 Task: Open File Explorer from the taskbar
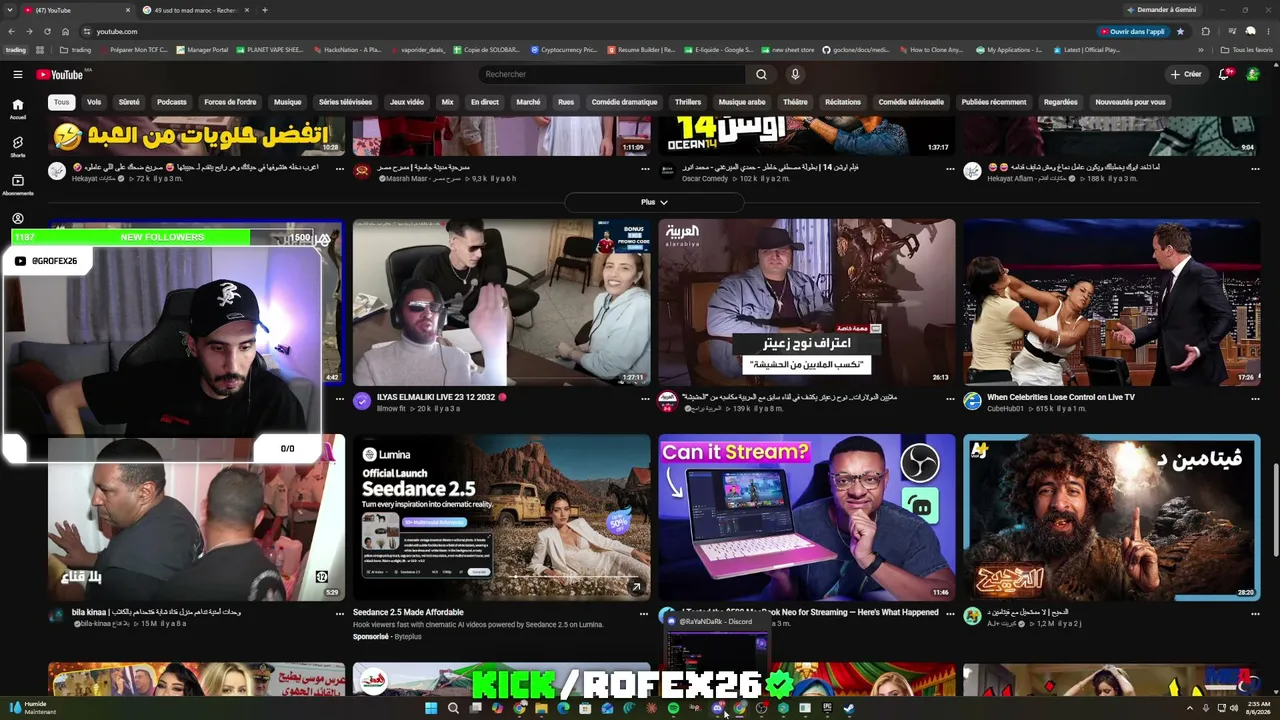[541, 708]
